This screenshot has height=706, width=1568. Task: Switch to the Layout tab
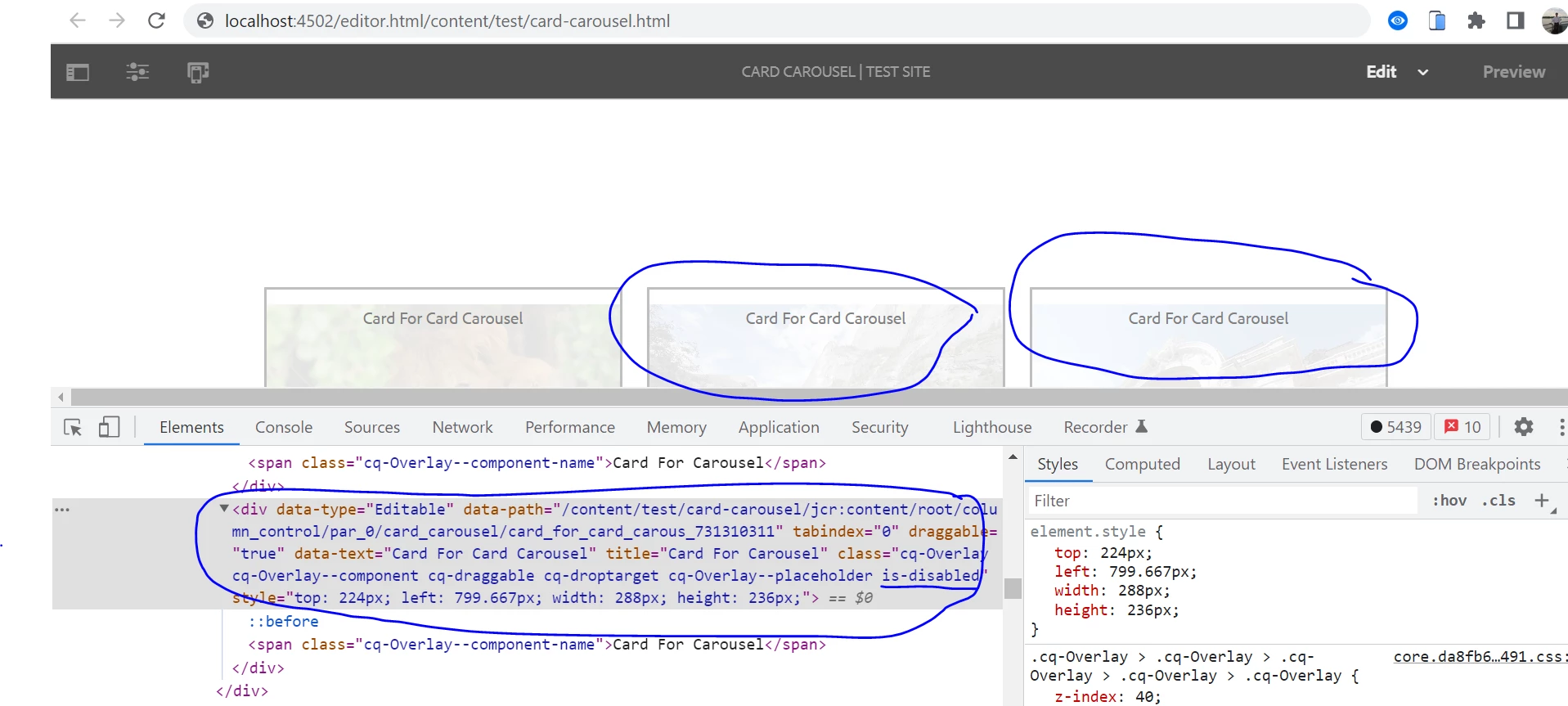pyautogui.click(x=1231, y=464)
